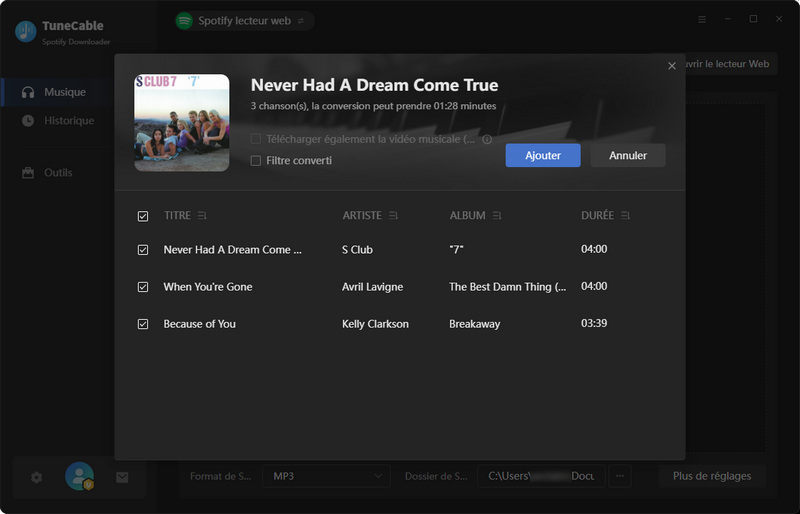Close the song selection dialog
The height and width of the screenshot is (514, 800).
[672, 66]
